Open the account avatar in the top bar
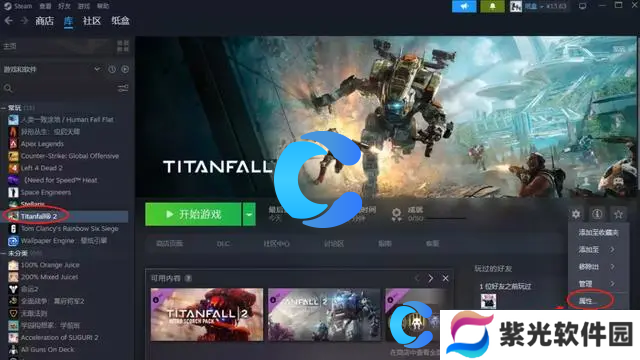This screenshot has height=360, width=640. (516, 7)
